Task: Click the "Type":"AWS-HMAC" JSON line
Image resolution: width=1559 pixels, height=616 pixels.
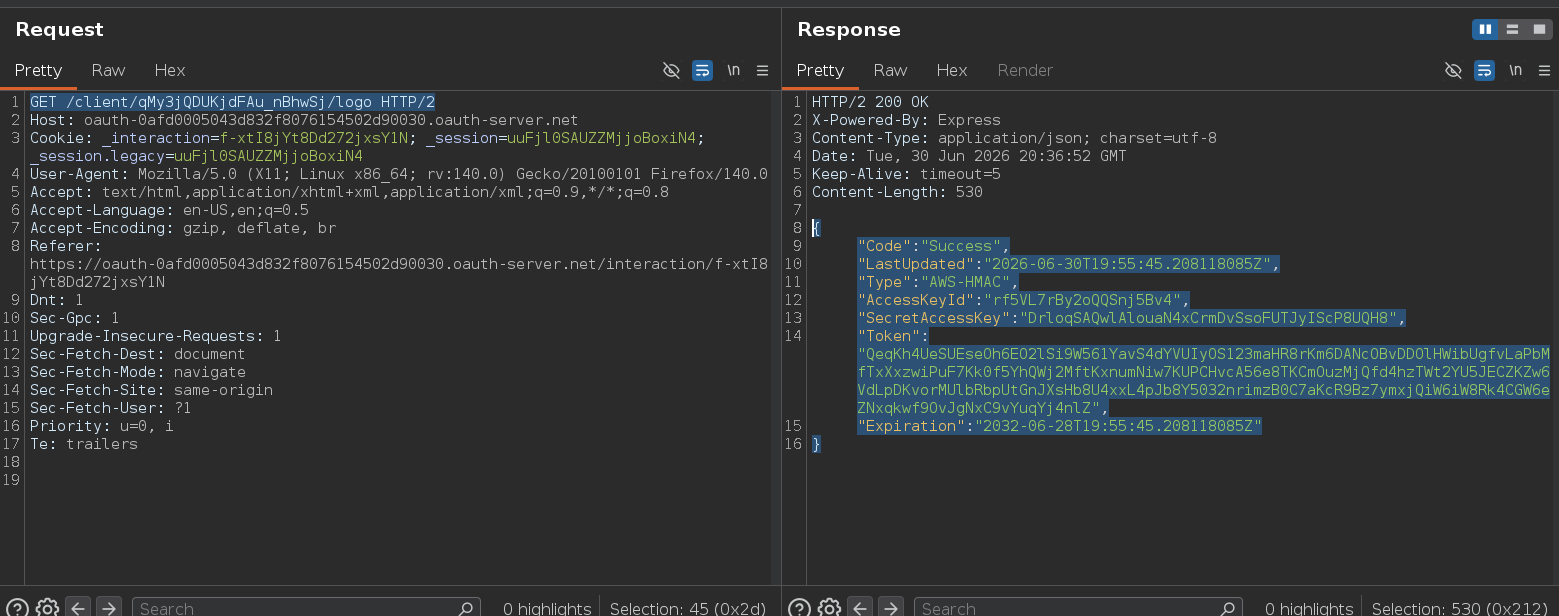Action: point(938,282)
